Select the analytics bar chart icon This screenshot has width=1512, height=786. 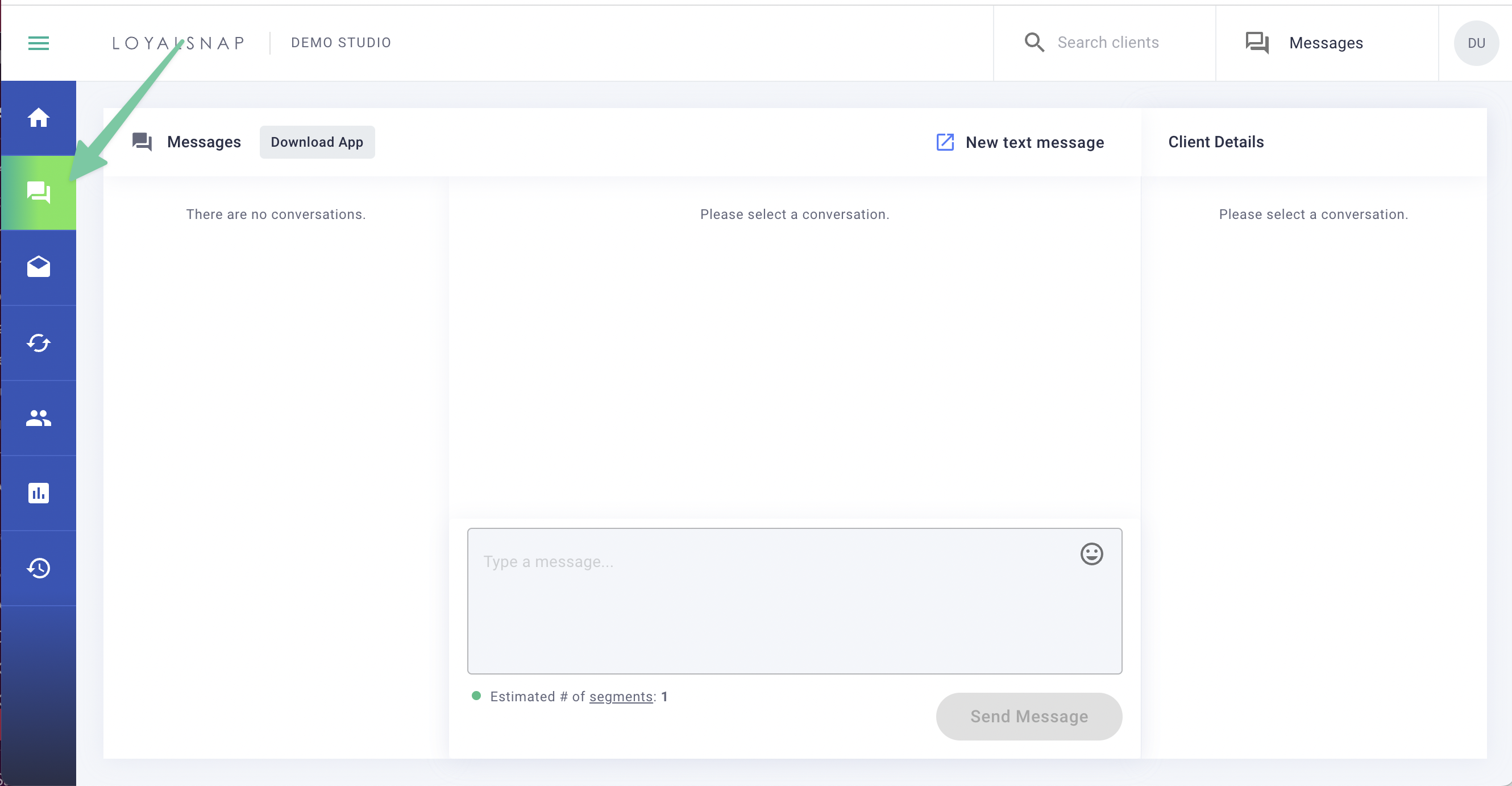[38, 493]
